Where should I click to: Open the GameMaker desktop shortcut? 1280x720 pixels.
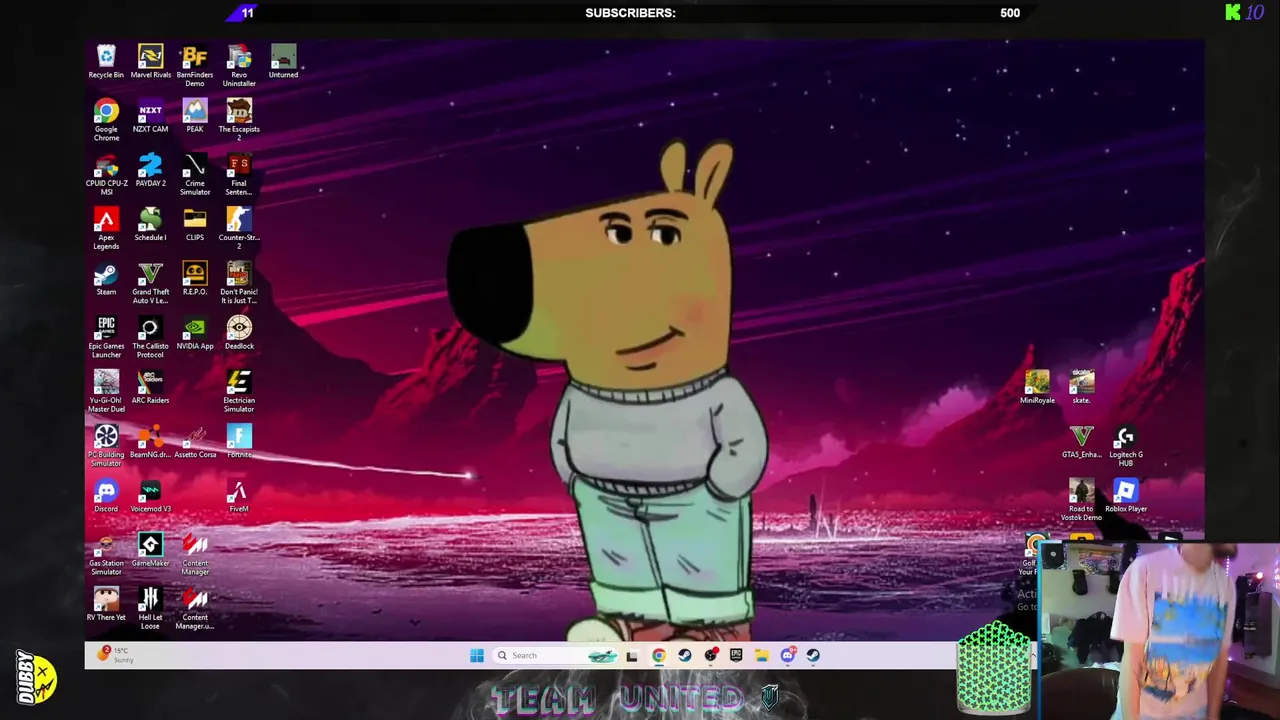(150, 549)
